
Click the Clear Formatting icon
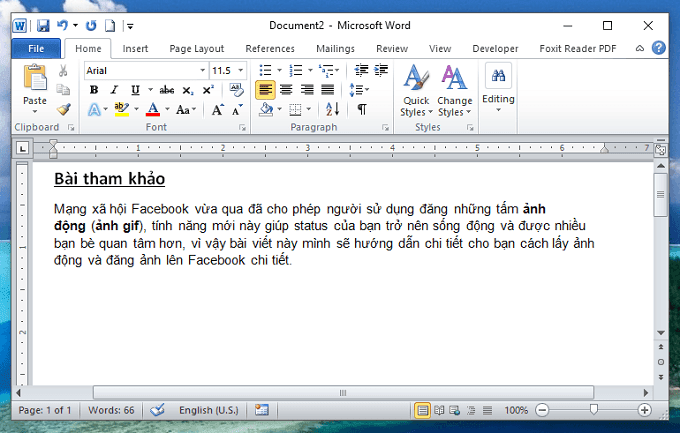[236, 90]
